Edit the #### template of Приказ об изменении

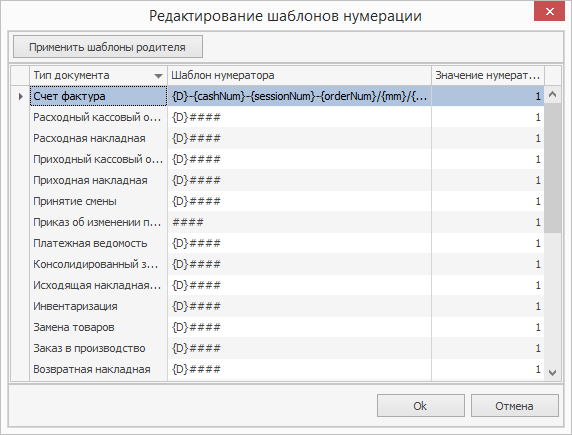tap(299, 222)
